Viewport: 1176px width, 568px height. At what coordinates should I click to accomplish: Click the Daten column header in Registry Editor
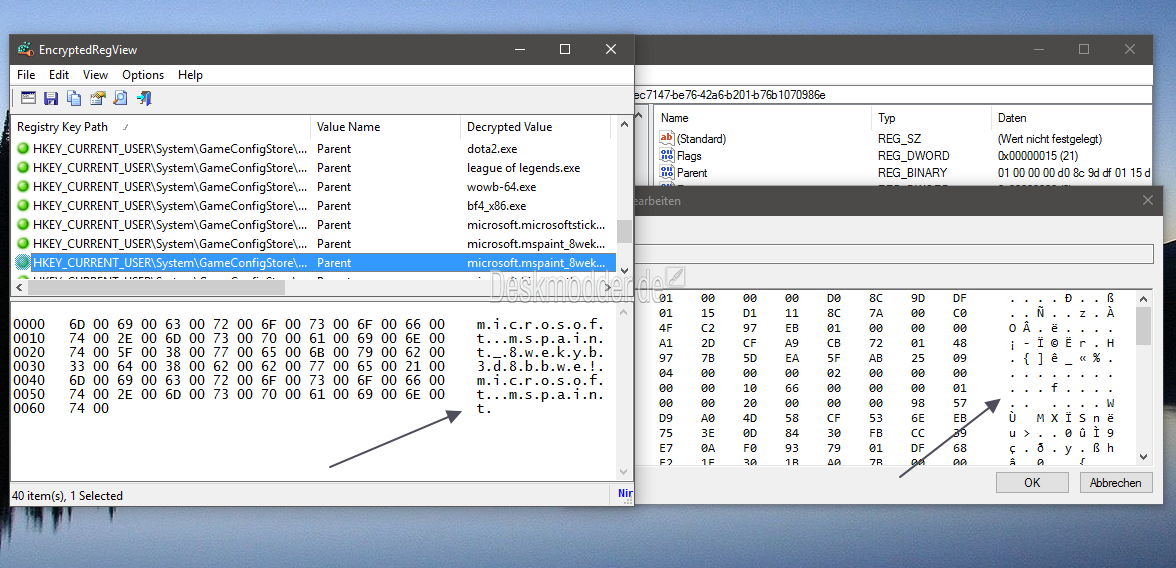[1071, 118]
